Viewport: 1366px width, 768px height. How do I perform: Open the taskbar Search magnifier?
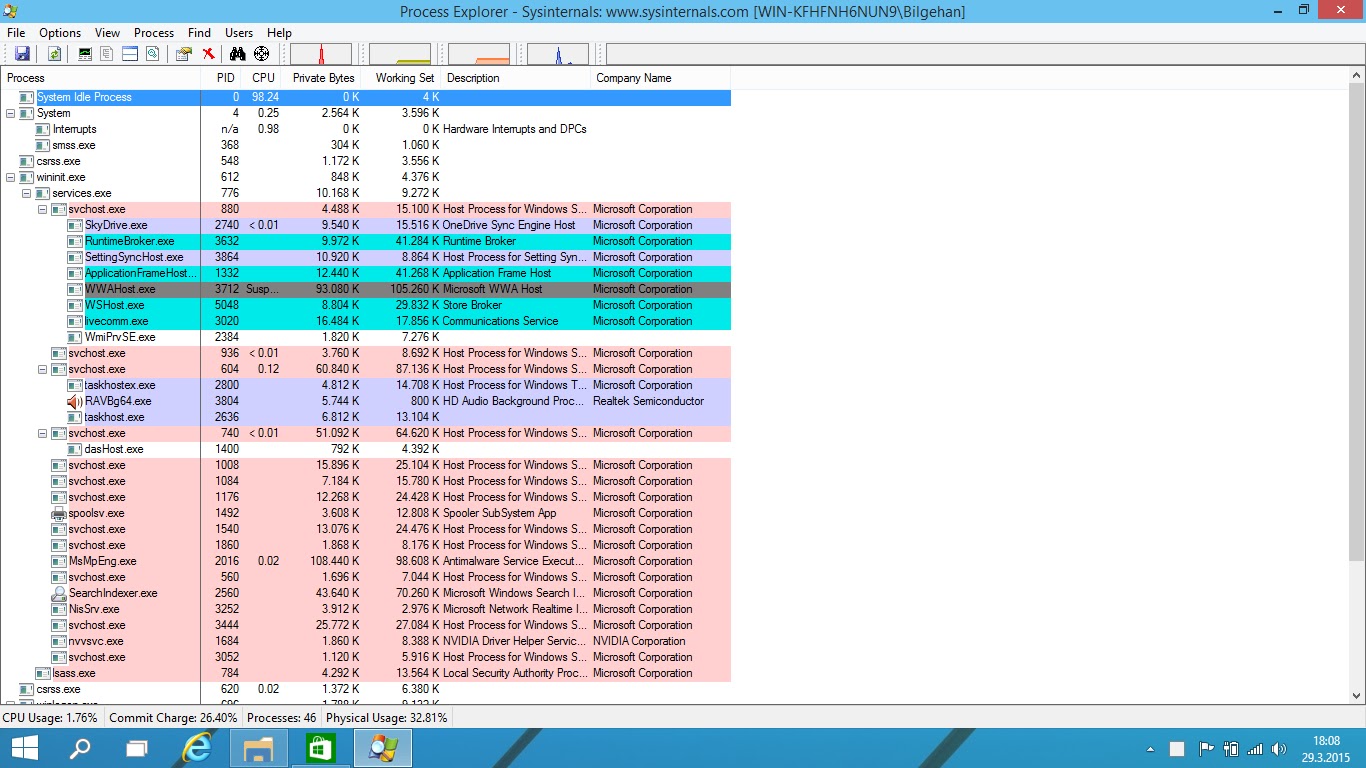pyautogui.click(x=80, y=748)
